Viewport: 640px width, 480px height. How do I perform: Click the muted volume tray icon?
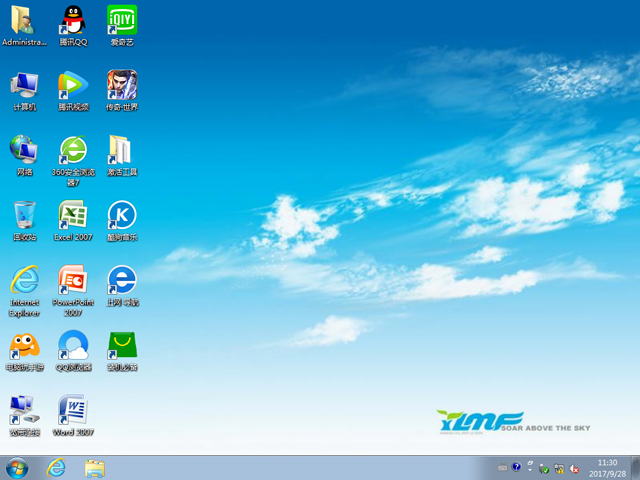click(x=575, y=468)
